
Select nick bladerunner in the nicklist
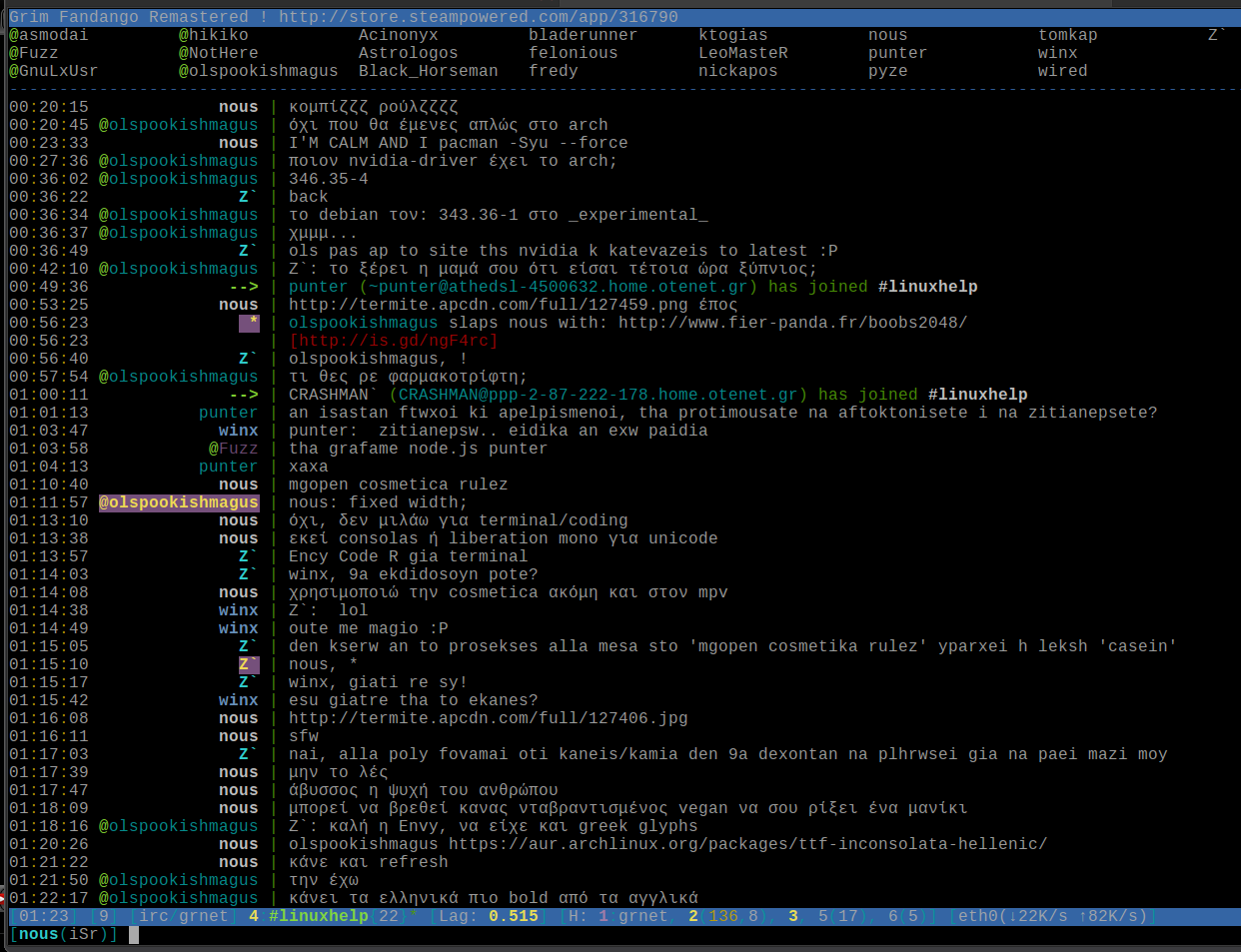click(x=584, y=35)
